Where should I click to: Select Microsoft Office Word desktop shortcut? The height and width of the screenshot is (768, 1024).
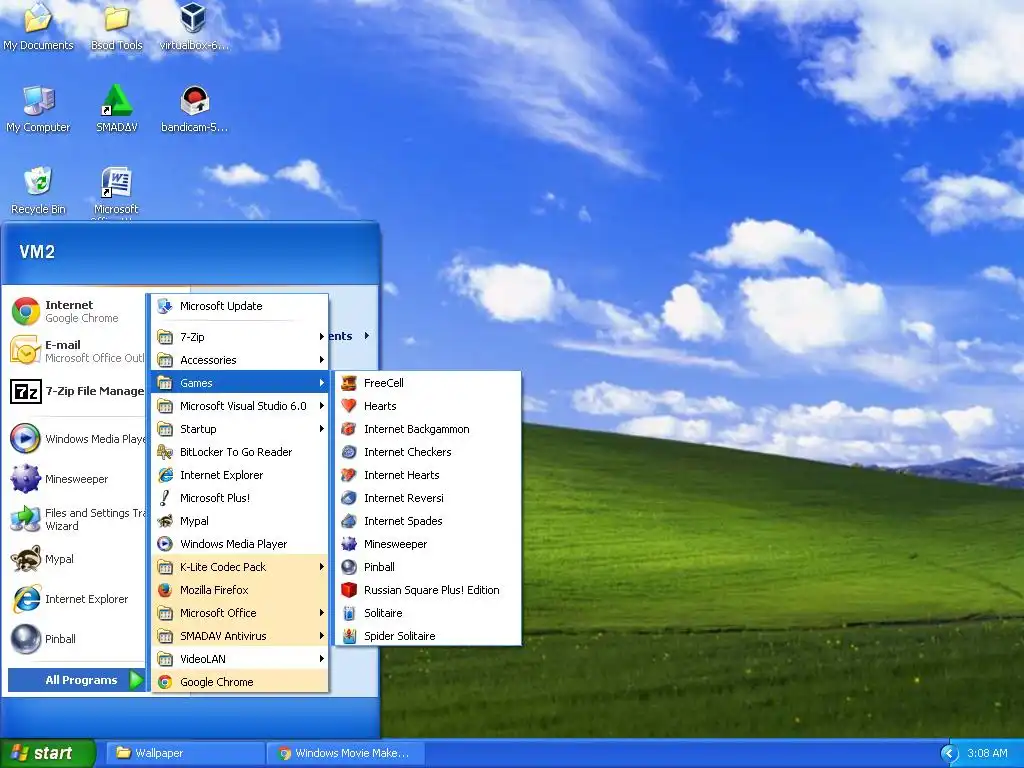(x=116, y=192)
